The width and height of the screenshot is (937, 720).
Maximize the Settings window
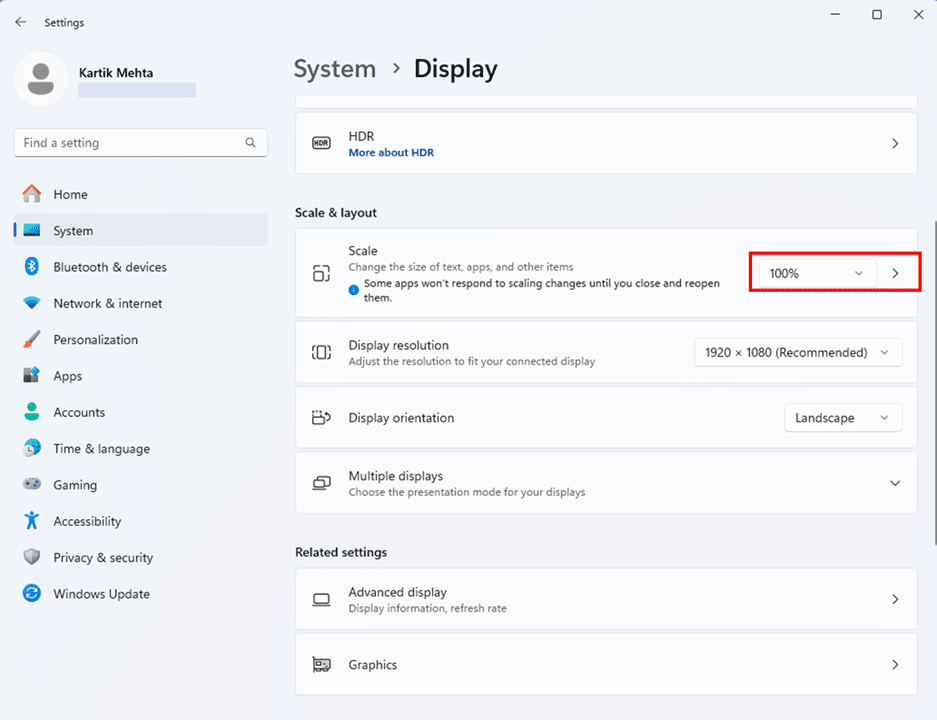pos(877,14)
